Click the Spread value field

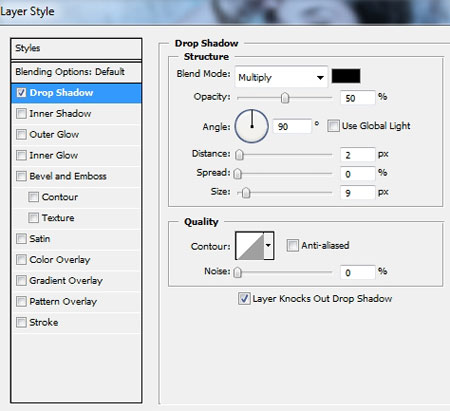point(358,174)
